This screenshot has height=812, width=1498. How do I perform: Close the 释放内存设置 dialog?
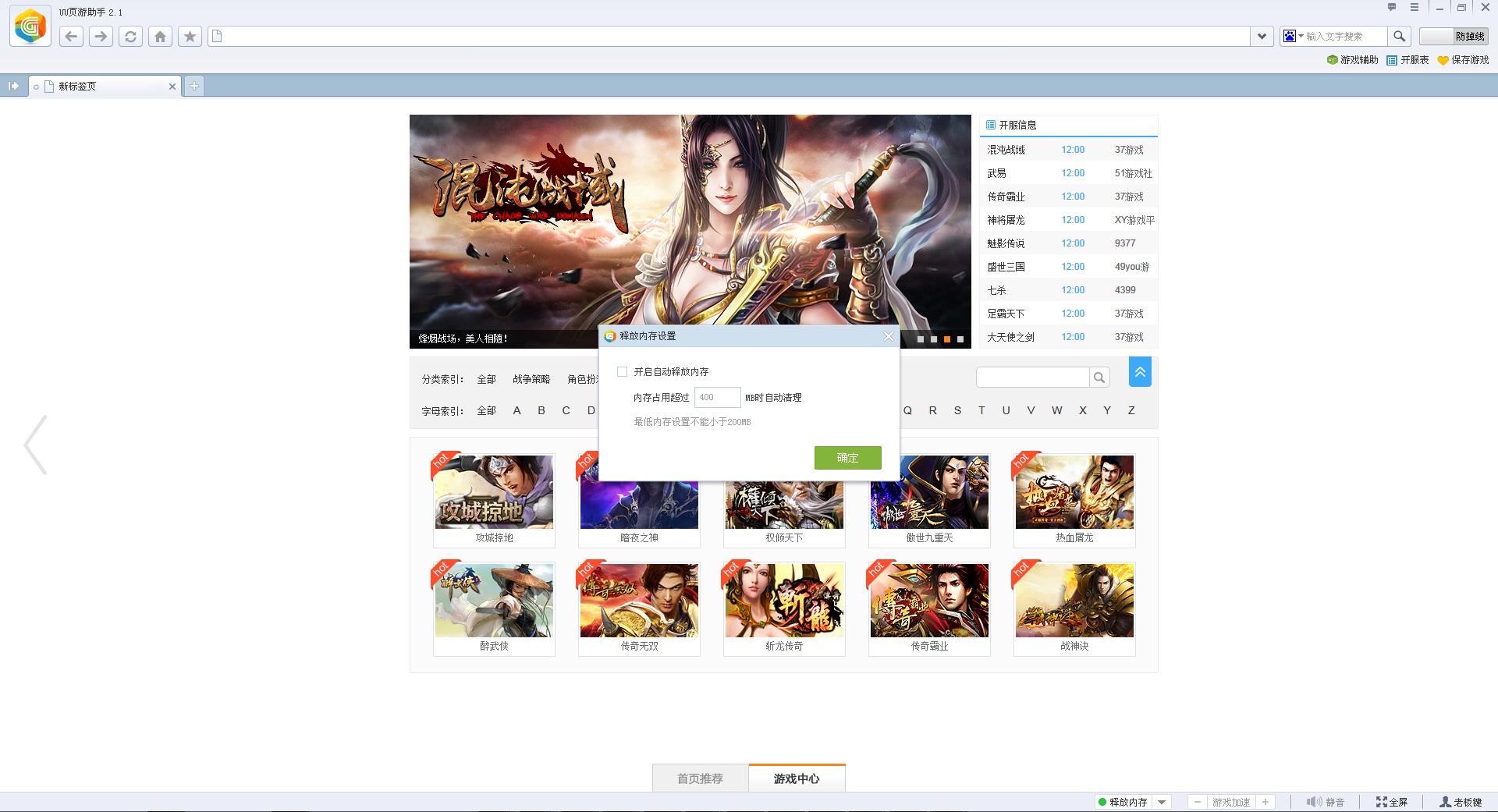[889, 336]
